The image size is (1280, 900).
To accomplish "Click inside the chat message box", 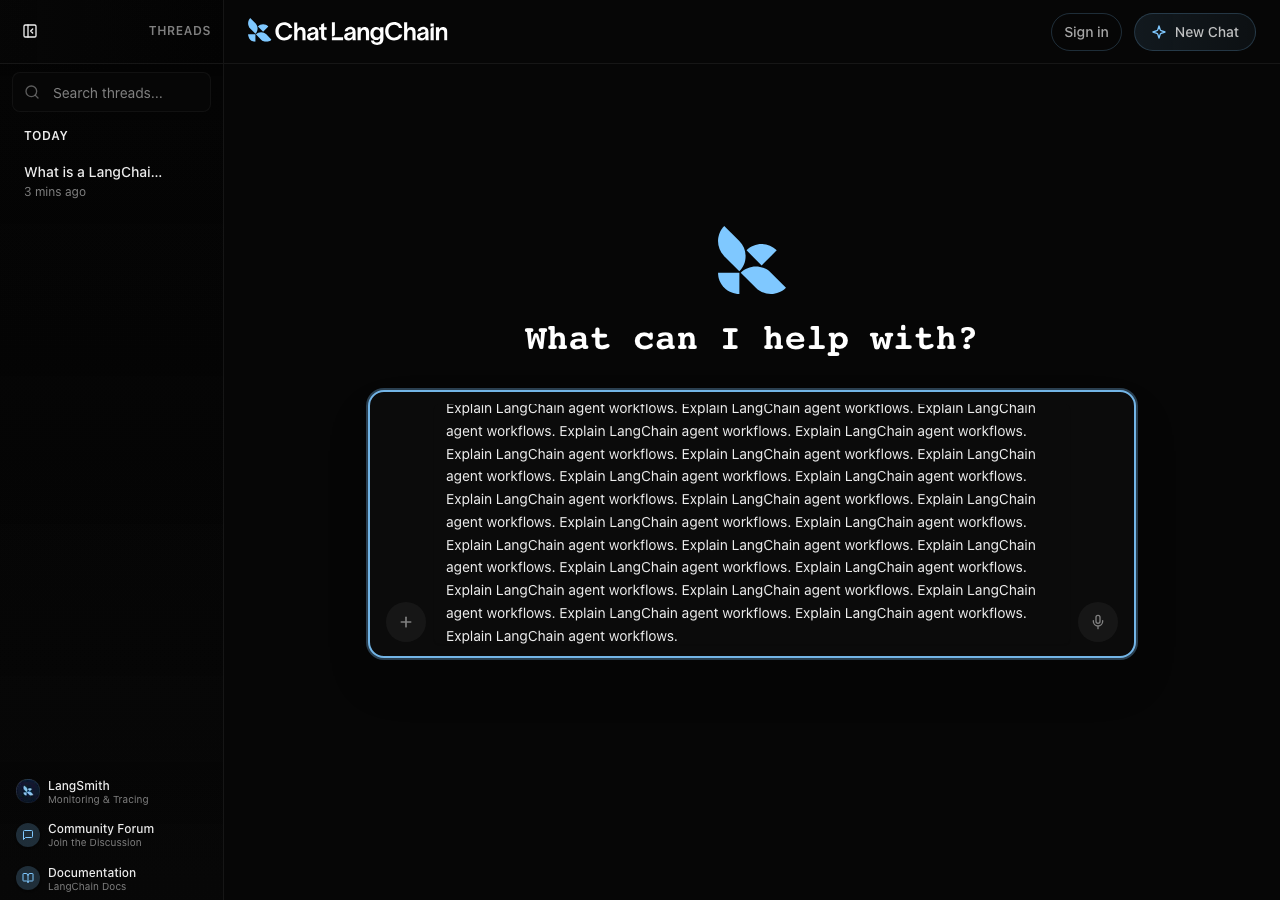I will (x=752, y=522).
